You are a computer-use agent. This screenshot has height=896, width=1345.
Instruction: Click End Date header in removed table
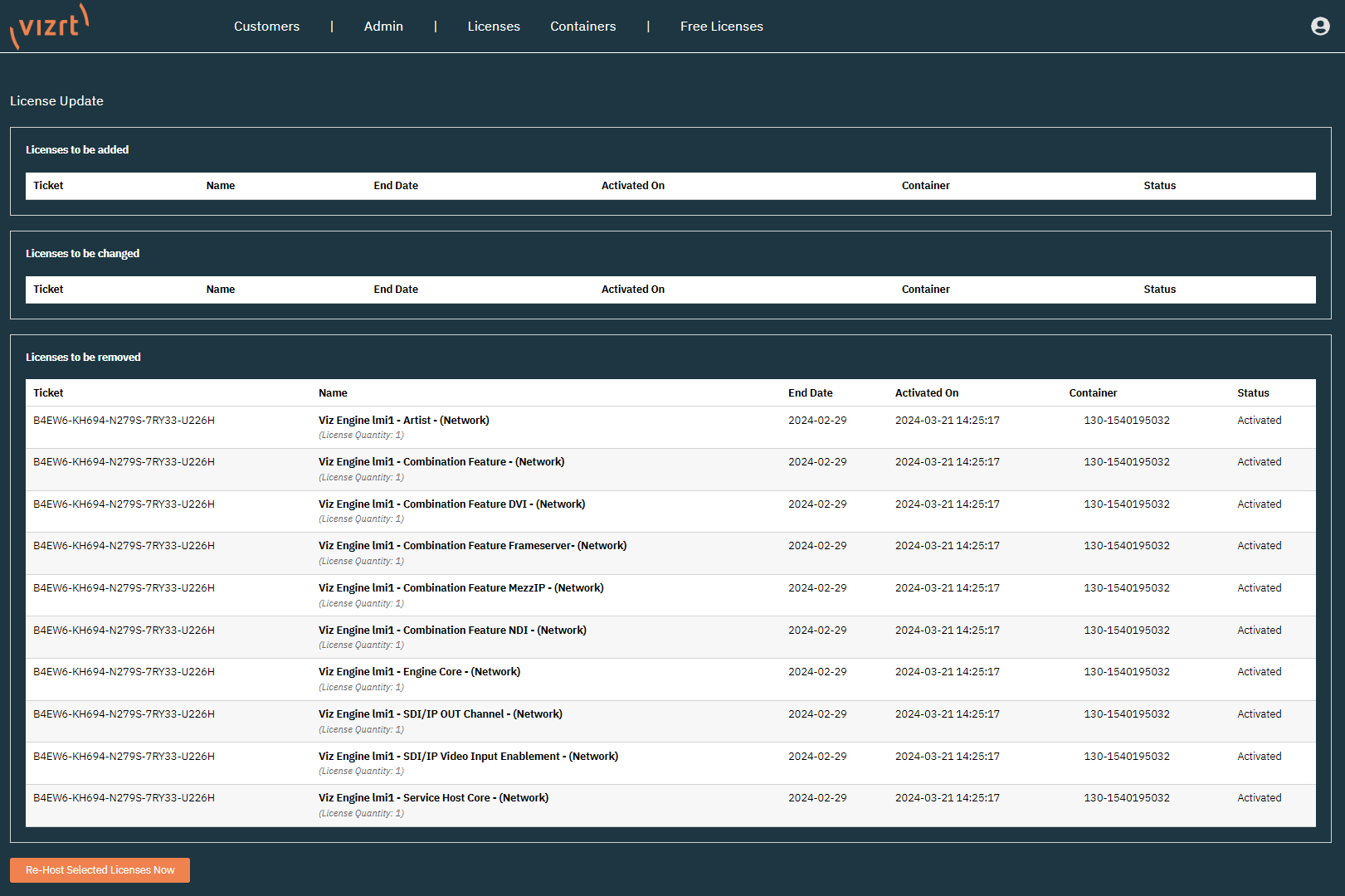(810, 393)
